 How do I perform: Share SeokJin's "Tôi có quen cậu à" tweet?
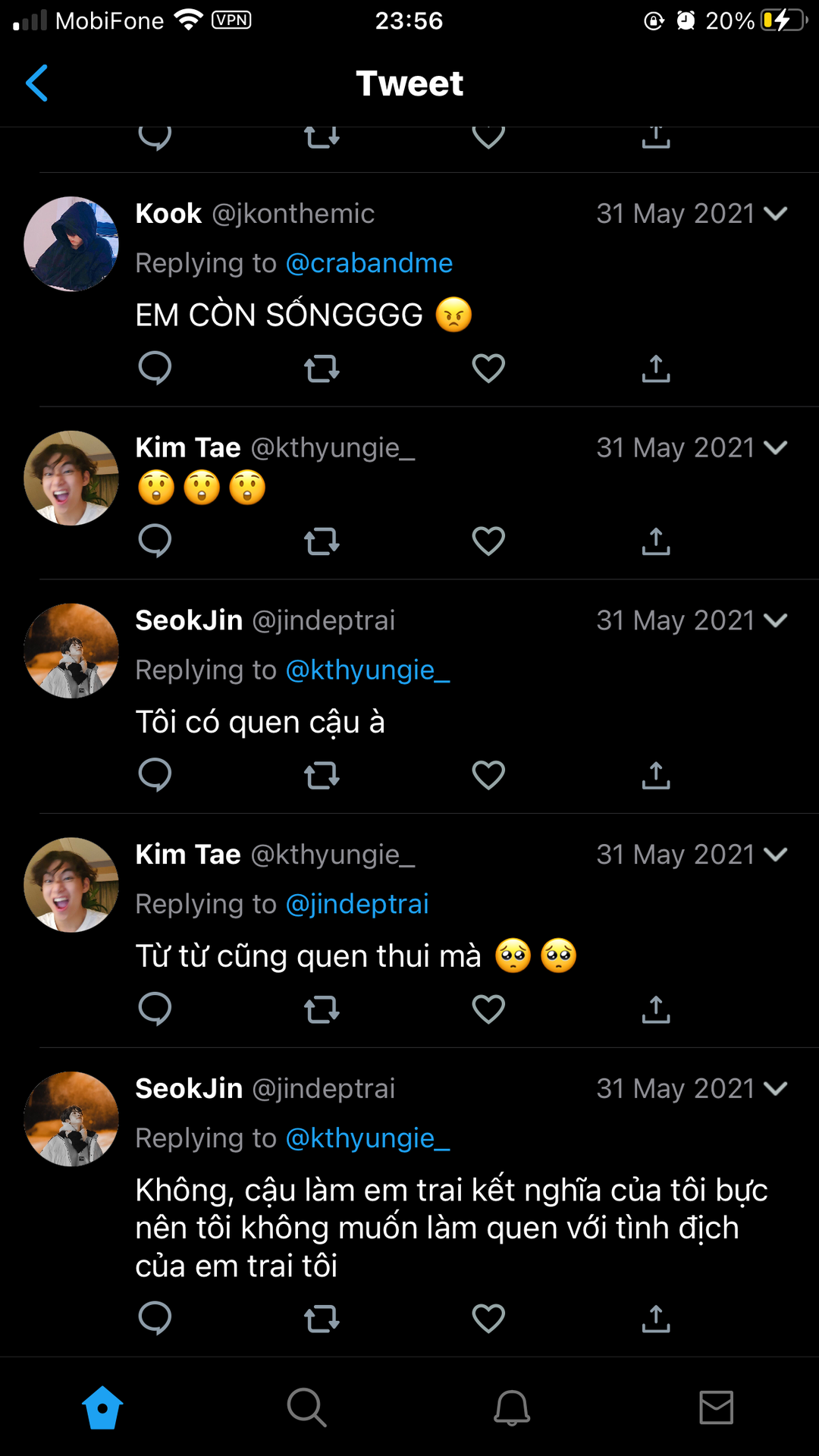(x=656, y=775)
